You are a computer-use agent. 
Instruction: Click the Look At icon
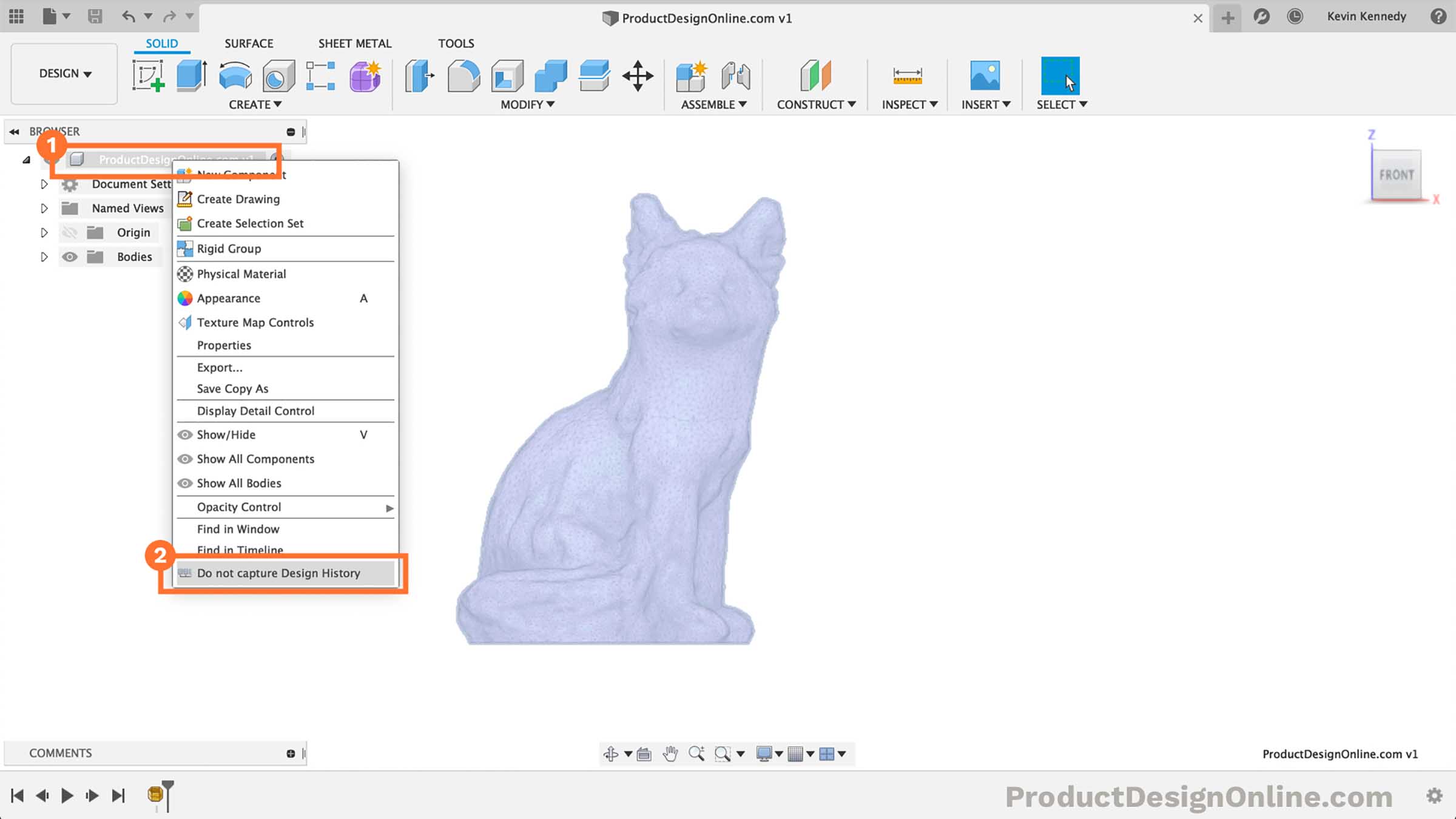tap(644, 753)
